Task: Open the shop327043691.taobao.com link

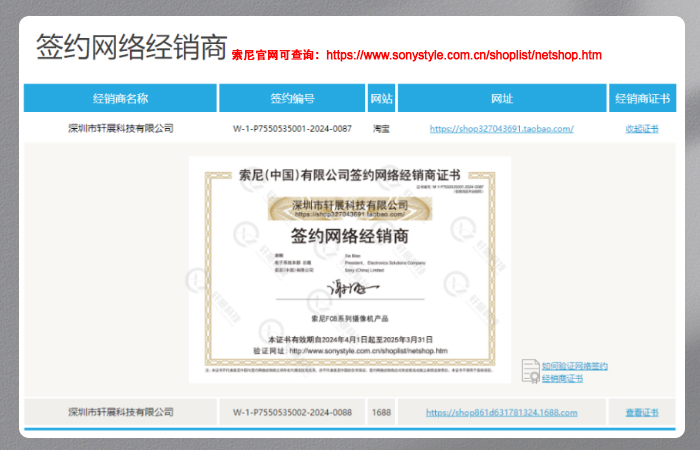Action: [501, 129]
